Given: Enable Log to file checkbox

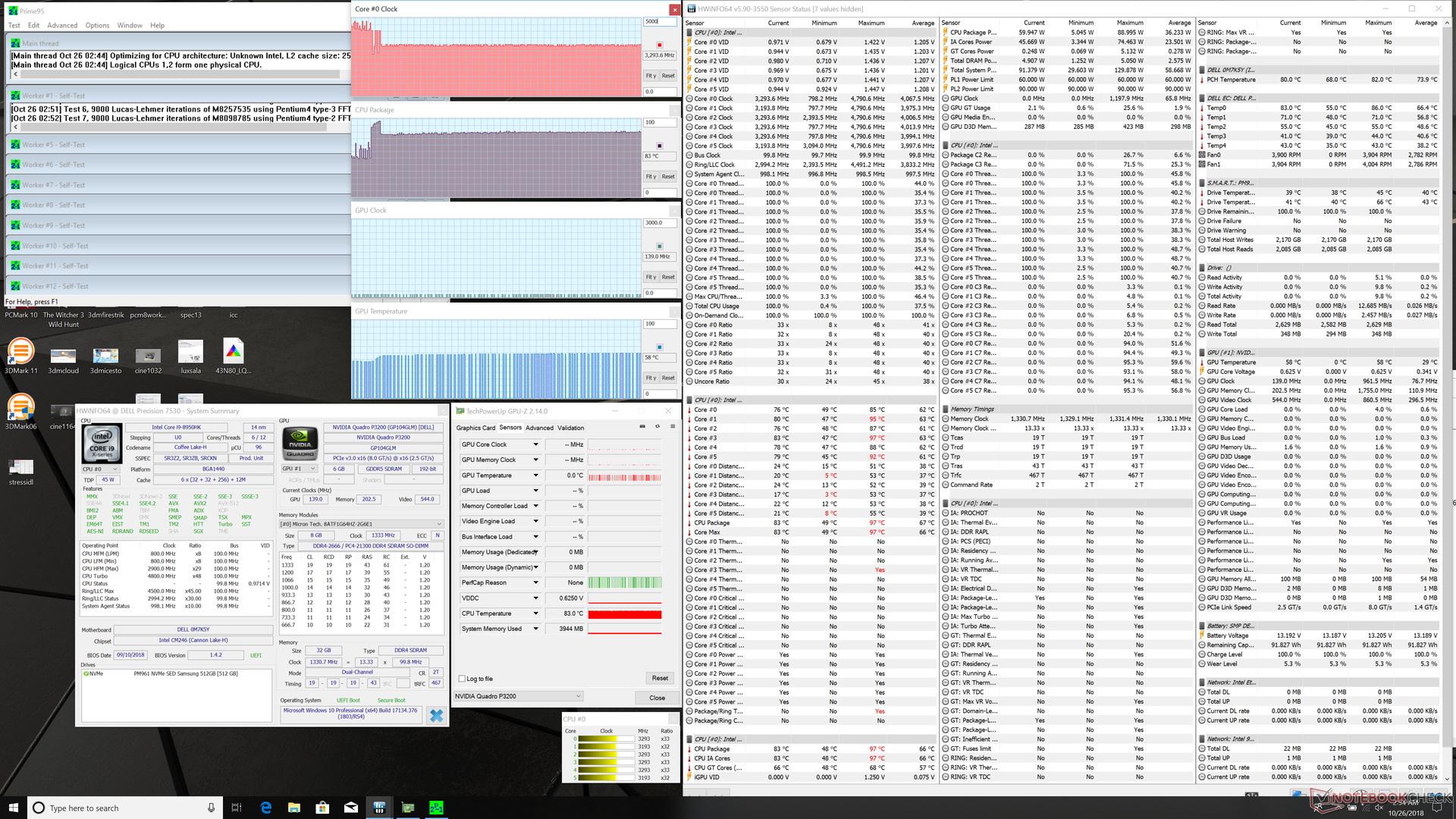Looking at the screenshot, I should [462, 679].
